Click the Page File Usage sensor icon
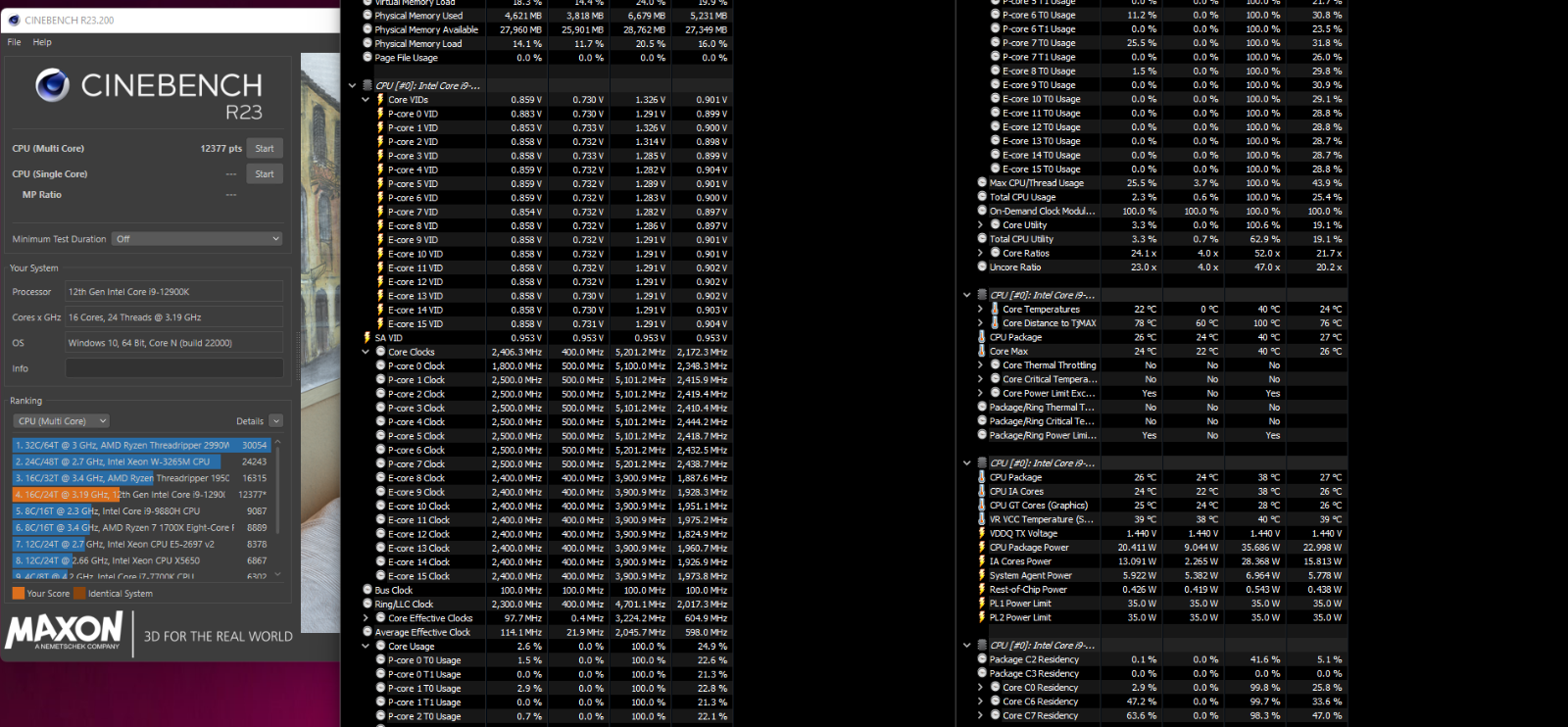 [367, 58]
